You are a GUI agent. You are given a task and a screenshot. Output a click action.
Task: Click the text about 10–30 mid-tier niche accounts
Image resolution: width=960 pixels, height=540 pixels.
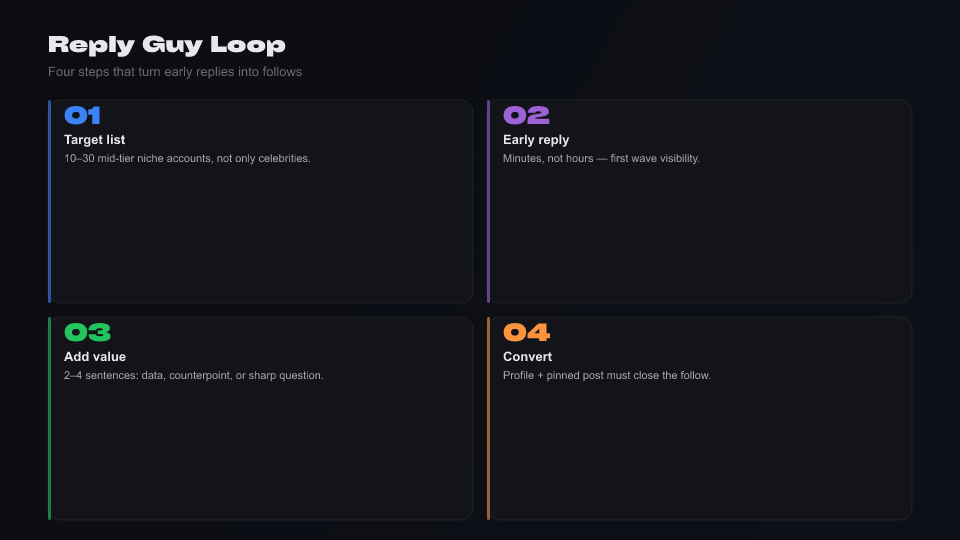click(x=187, y=158)
